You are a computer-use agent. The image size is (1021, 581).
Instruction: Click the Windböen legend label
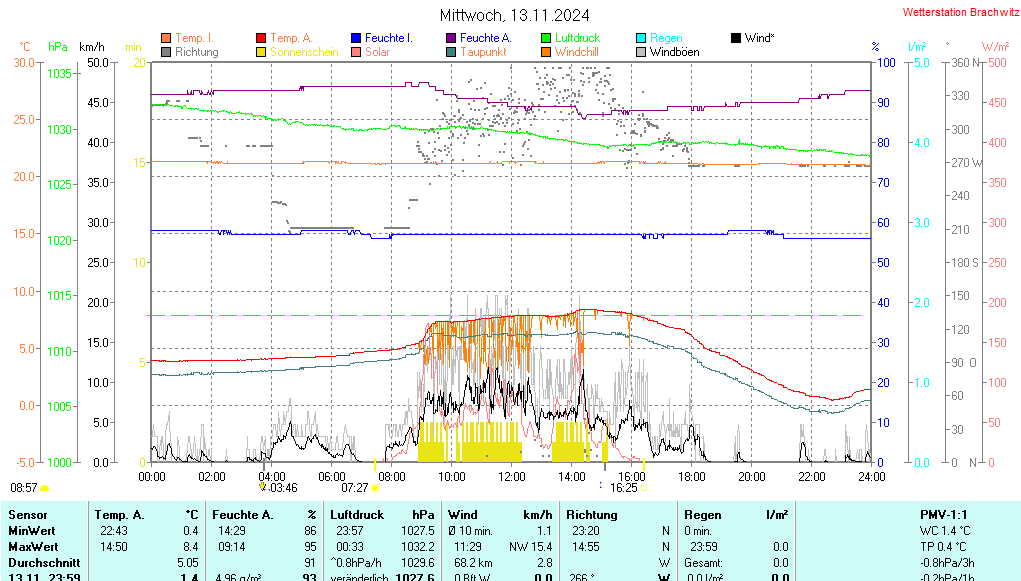674,52
